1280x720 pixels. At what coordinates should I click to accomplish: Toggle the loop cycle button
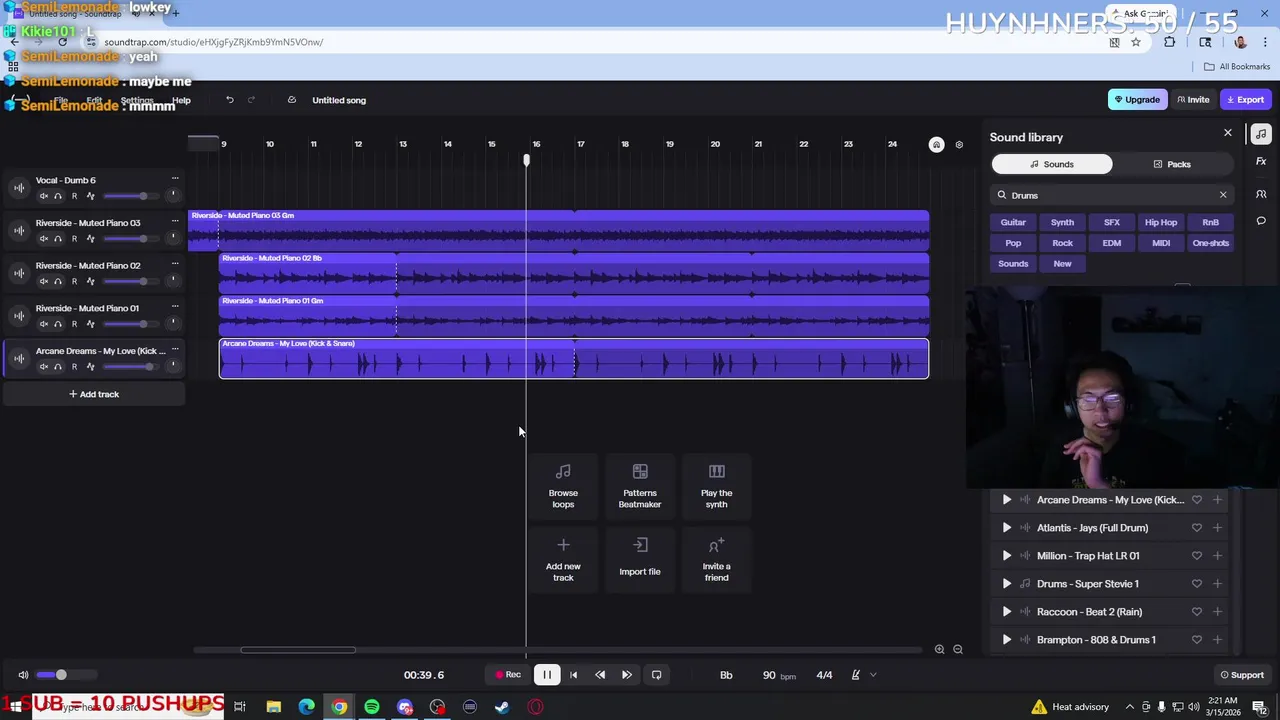[x=657, y=675]
